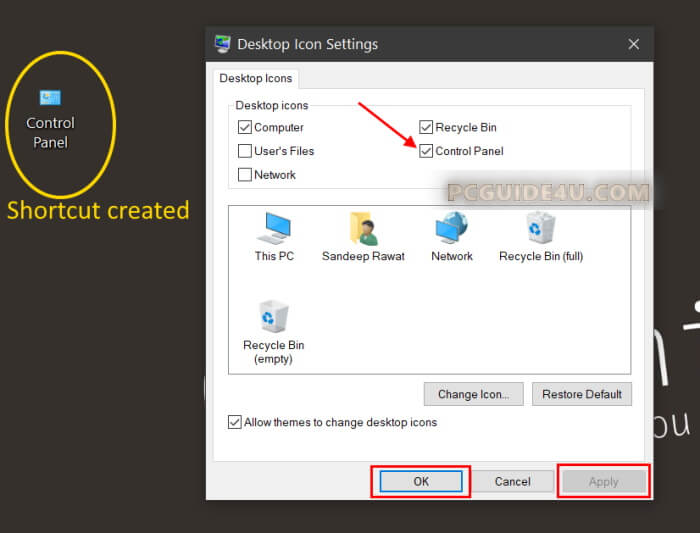This screenshot has height=533, width=700.
Task: Open the Desktop Icons tab
Action: [254, 78]
